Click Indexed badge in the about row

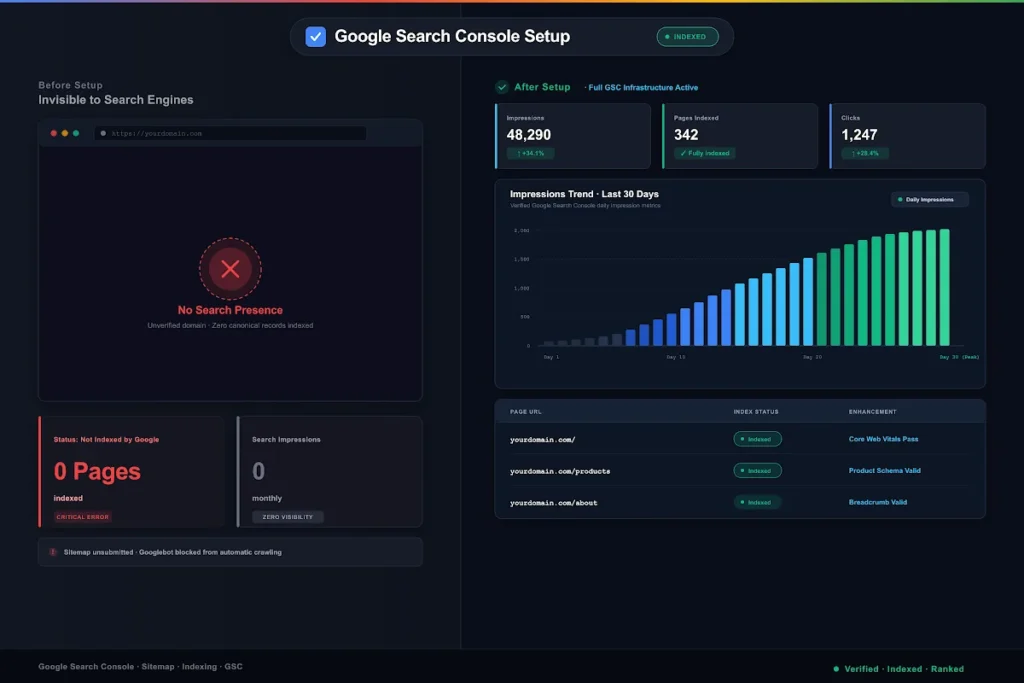[758, 502]
